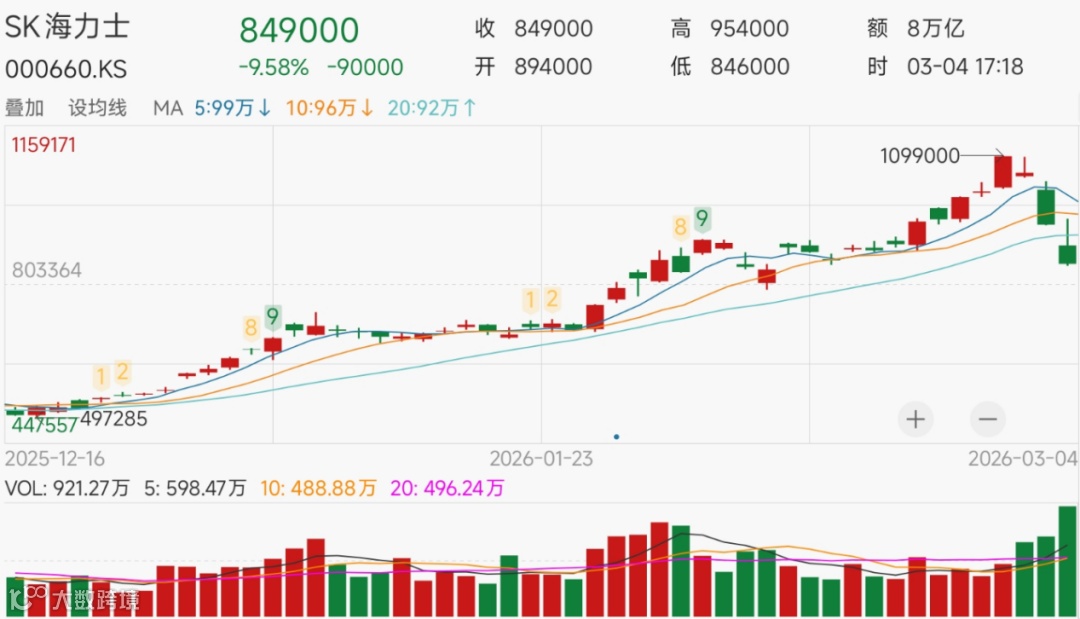The width and height of the screenshot is (1080, 619).
Task: Click the tallest green volume bar at right edge
Action: (x=1067, y=561)
